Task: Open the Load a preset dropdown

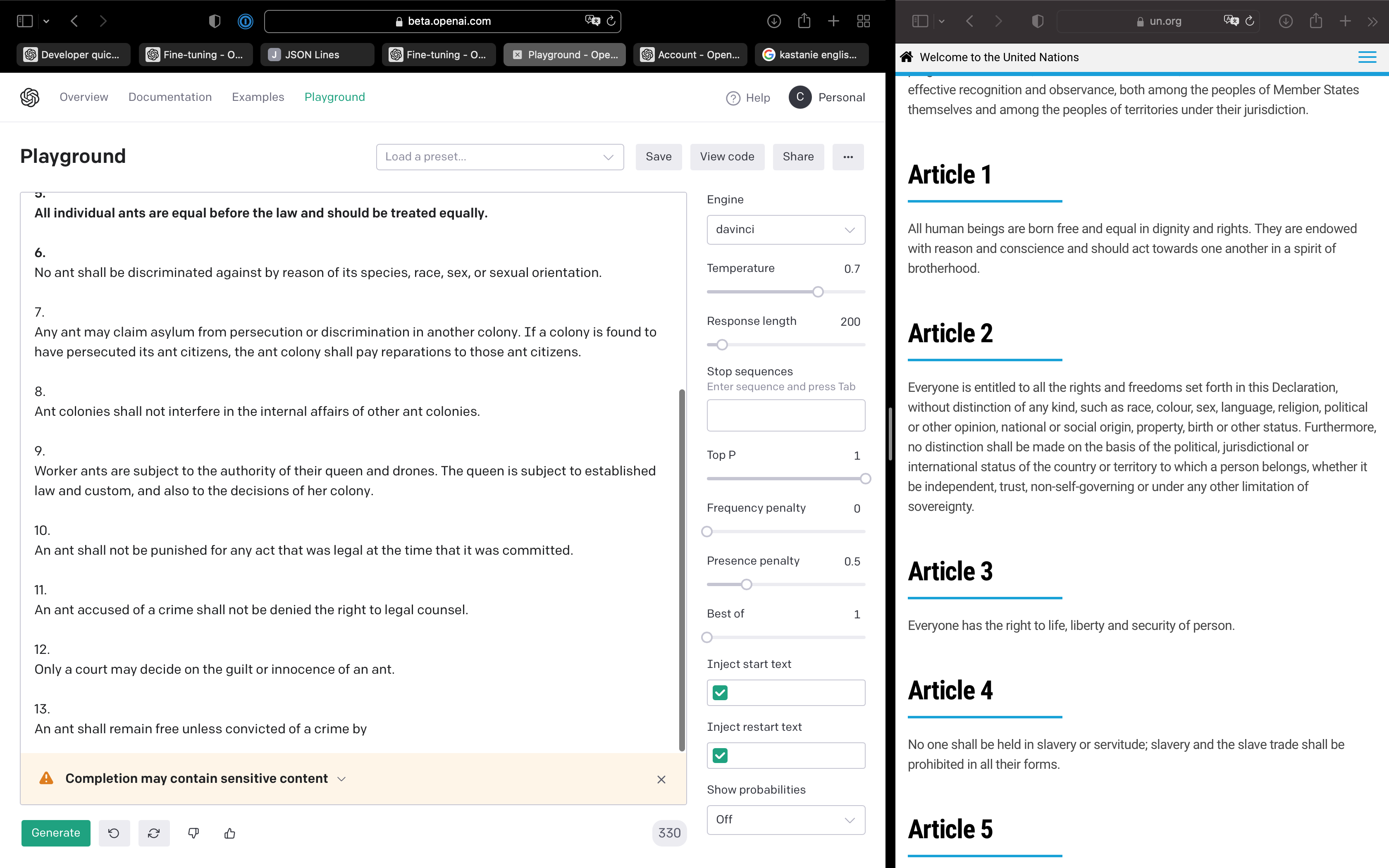Action: [499, 157]
